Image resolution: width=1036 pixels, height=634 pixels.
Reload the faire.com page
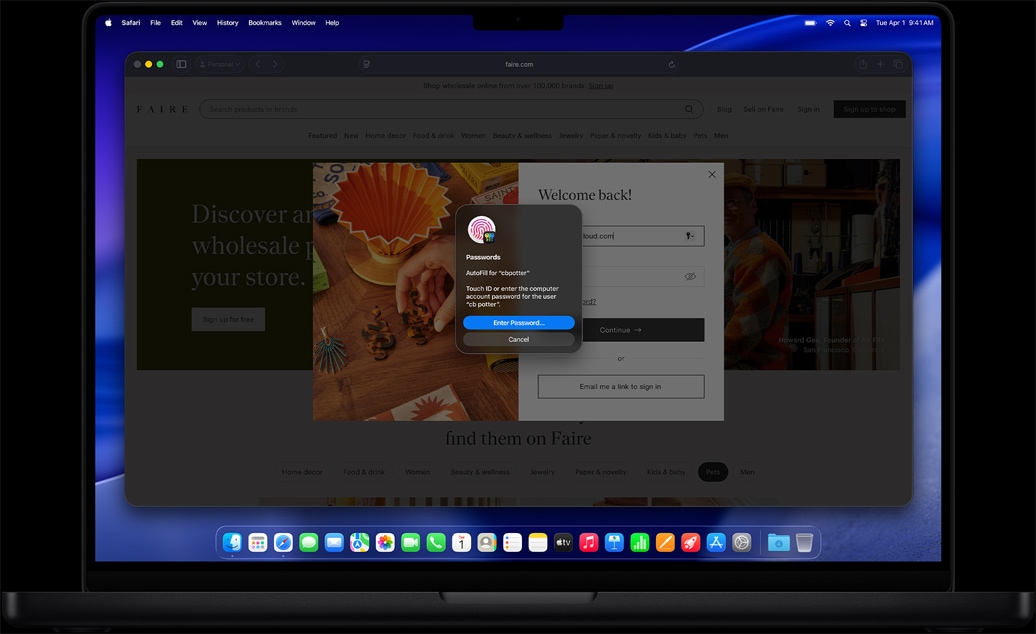(x=673, y=63)
